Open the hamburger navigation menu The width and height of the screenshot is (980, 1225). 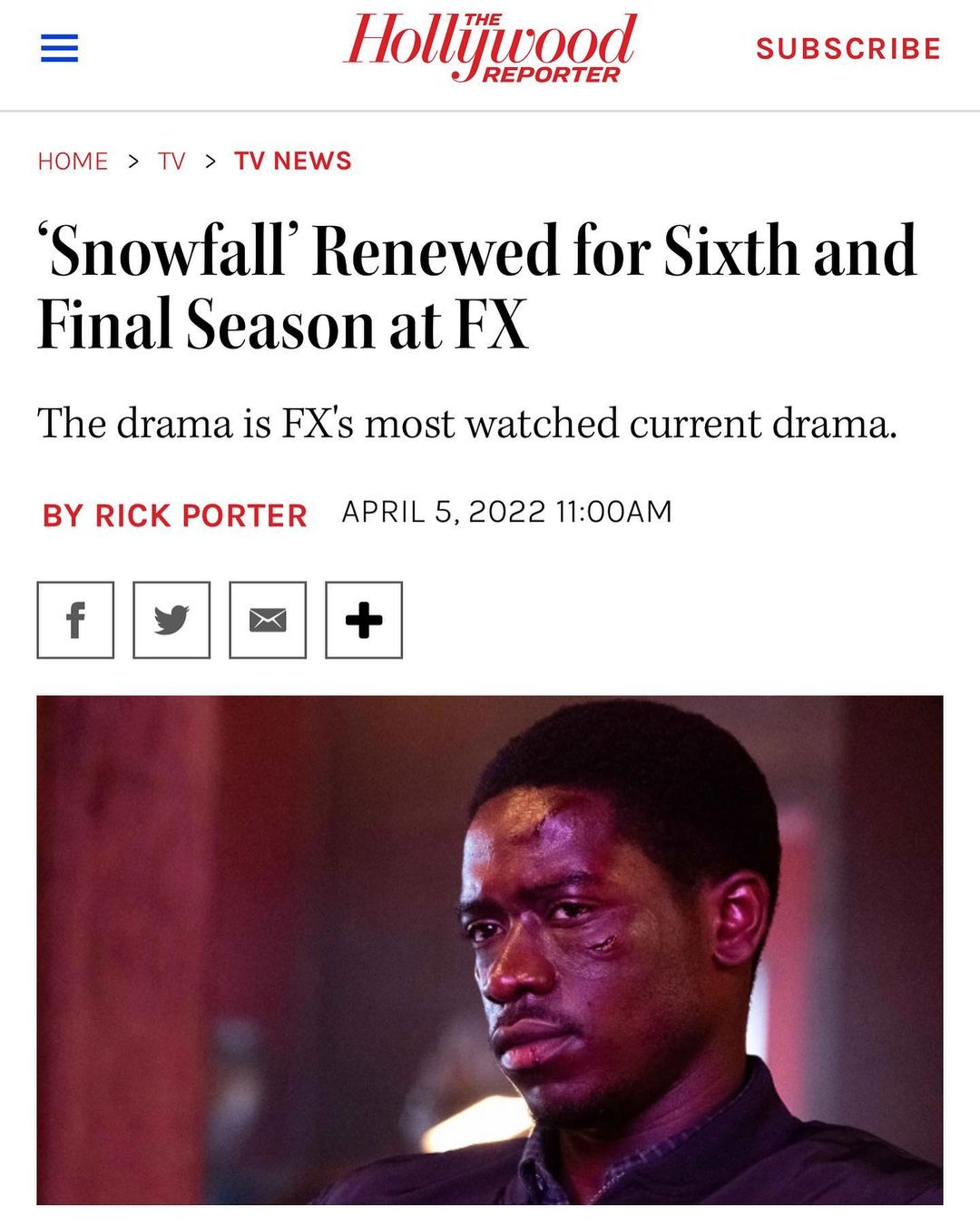60,48
